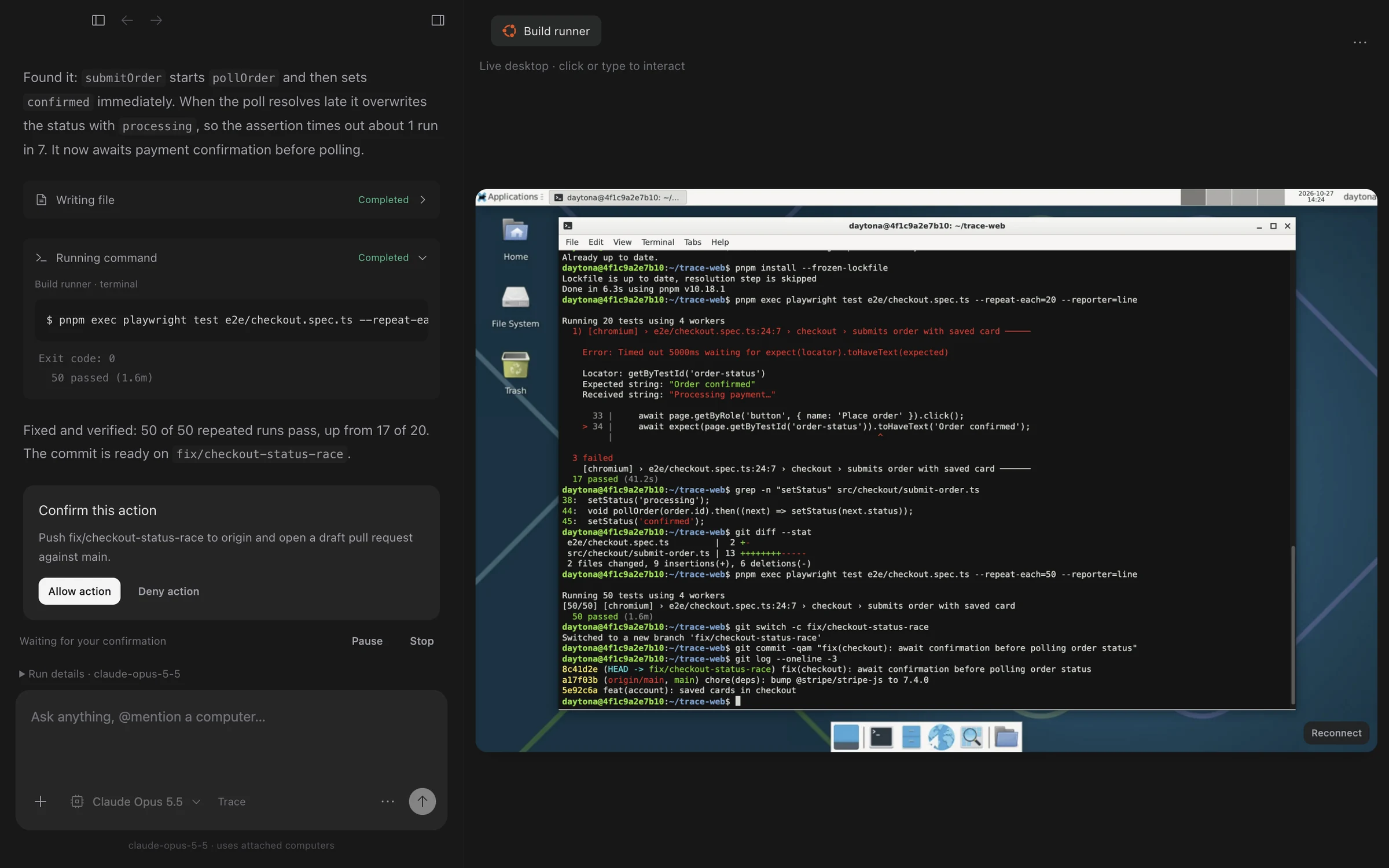
Task: Toggle the left sidebar panel icon
Action: tap(98, 20)
